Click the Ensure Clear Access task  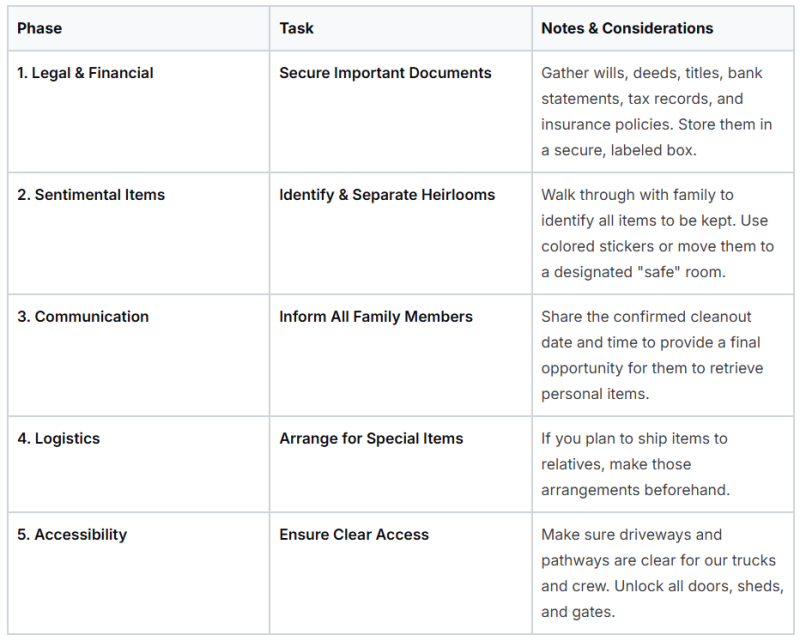[x=354, y=535]
